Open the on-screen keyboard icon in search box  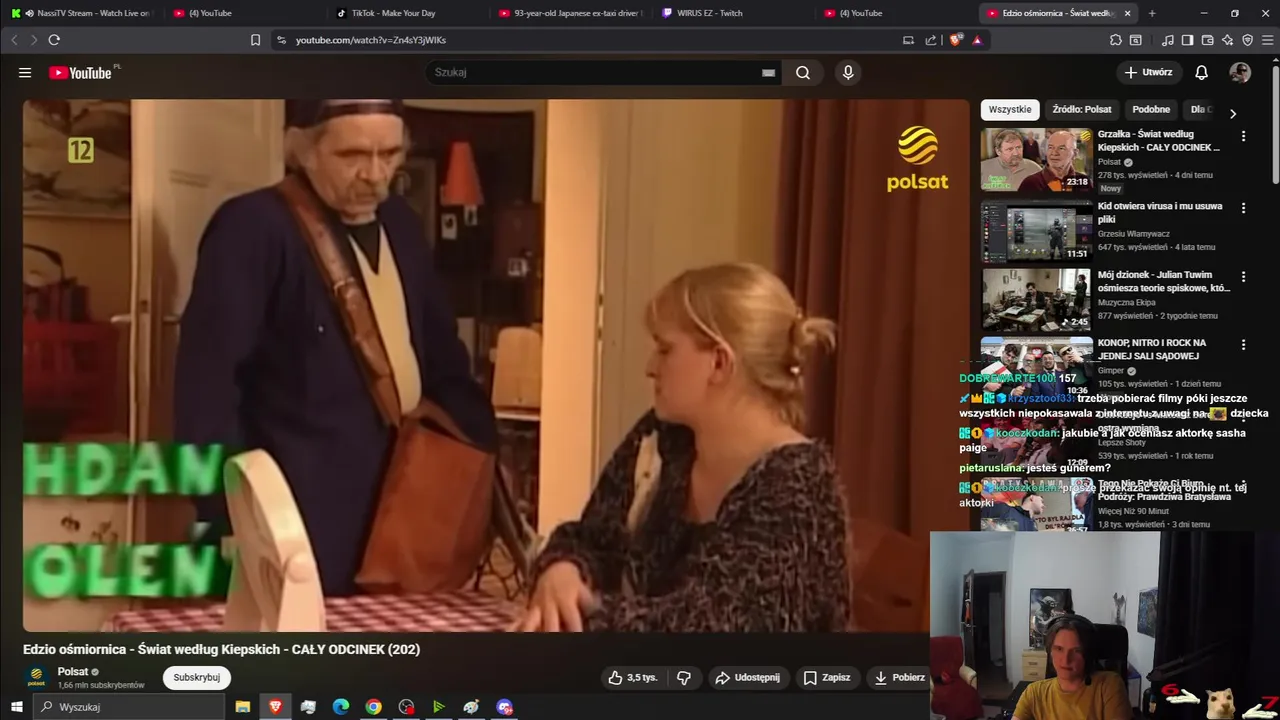pos(768,72)
